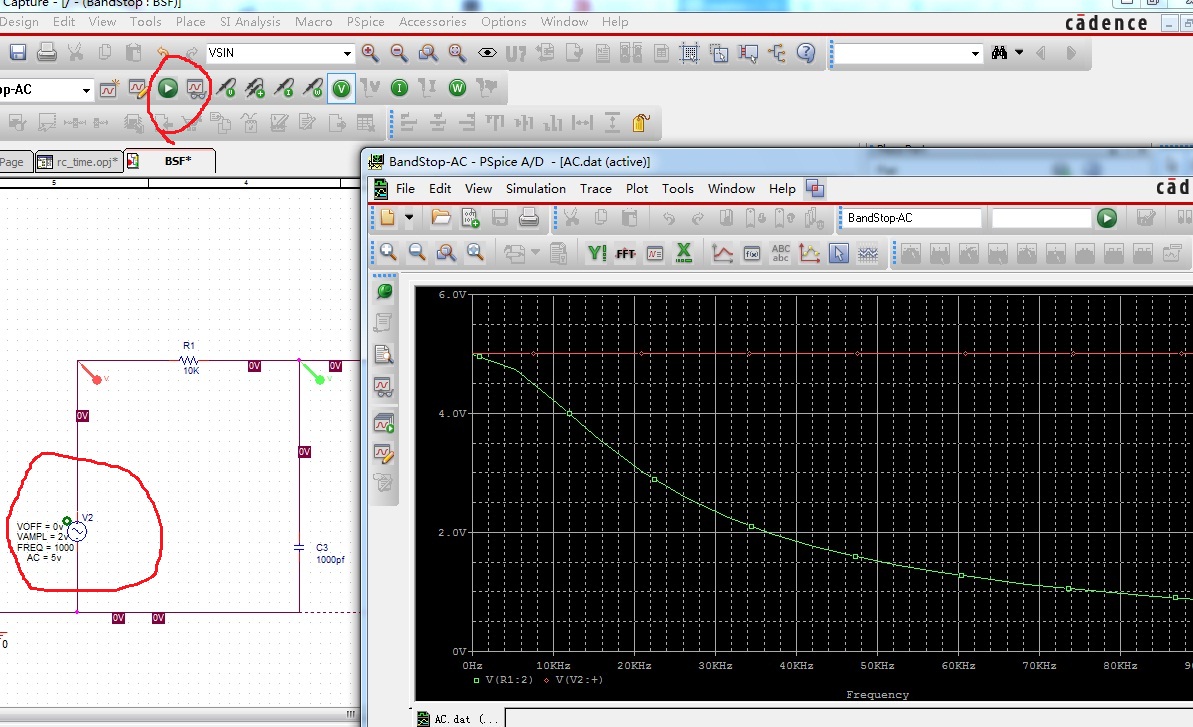The width and height of the screenshot is (1193, 727).
Task: Expand PSpice new file dropdown arrow
Action: coord(409,217)
